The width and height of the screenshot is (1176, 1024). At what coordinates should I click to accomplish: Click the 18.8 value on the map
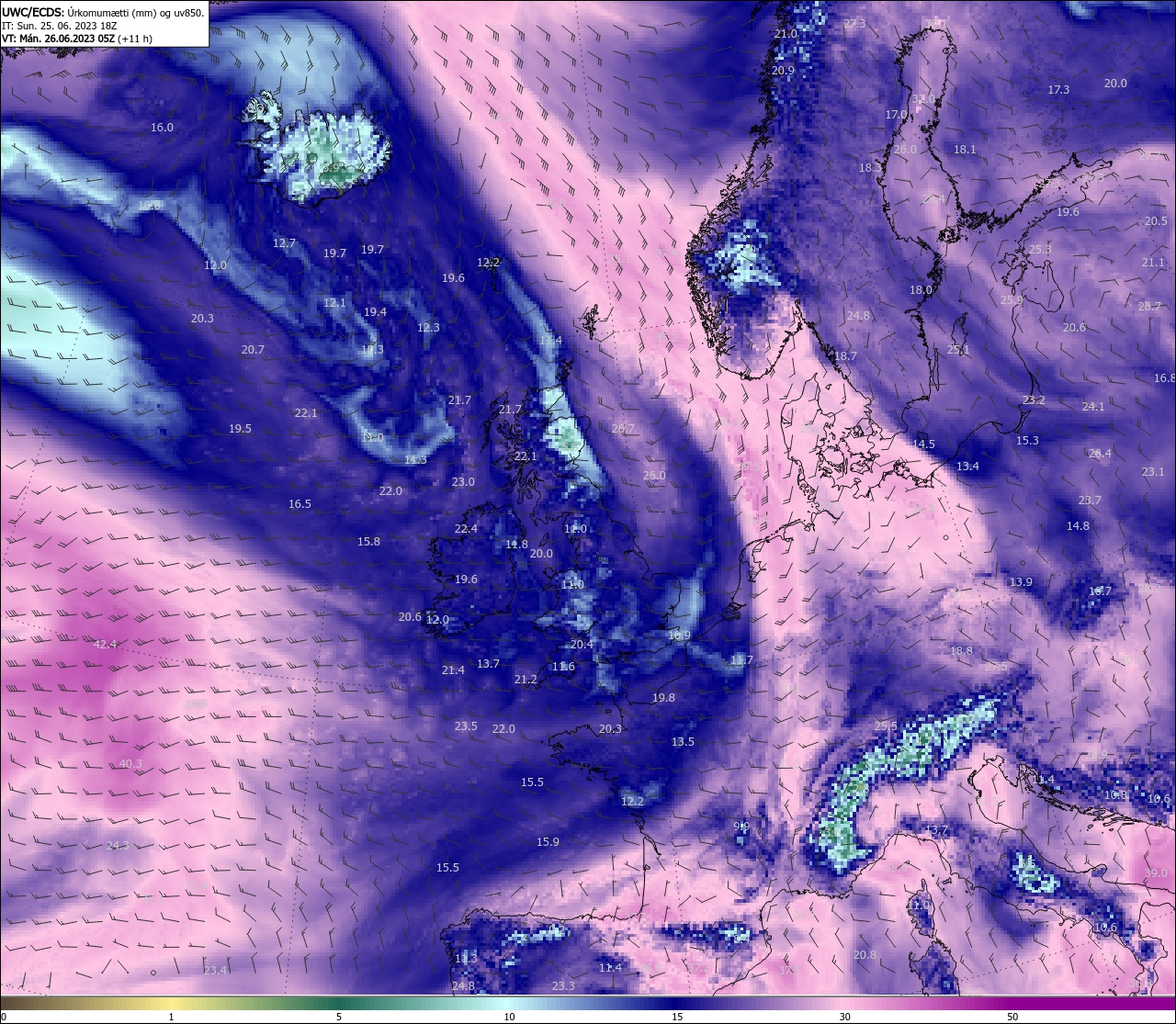pos(961,651)
